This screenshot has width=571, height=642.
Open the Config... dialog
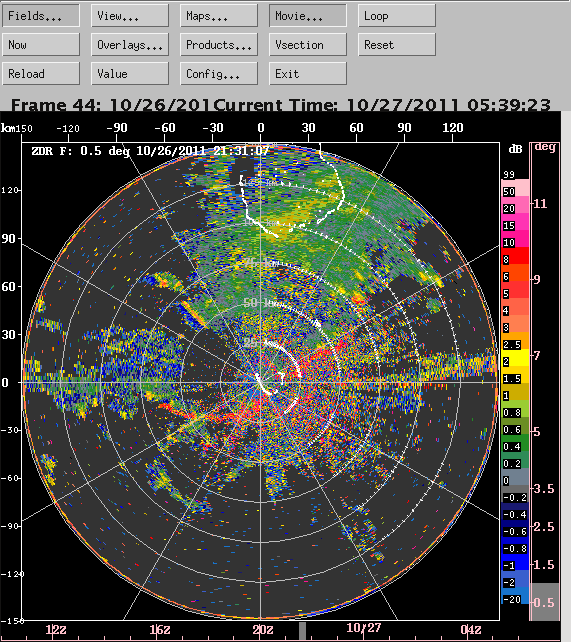tap(219, 74)
